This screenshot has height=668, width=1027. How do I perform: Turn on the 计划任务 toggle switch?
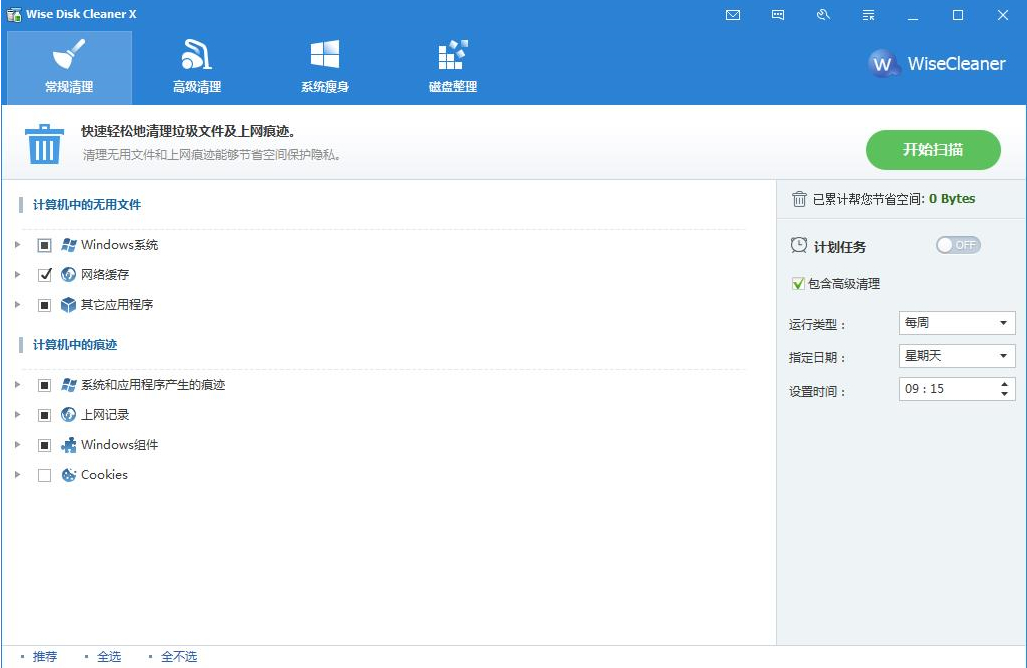pos(957,245)
